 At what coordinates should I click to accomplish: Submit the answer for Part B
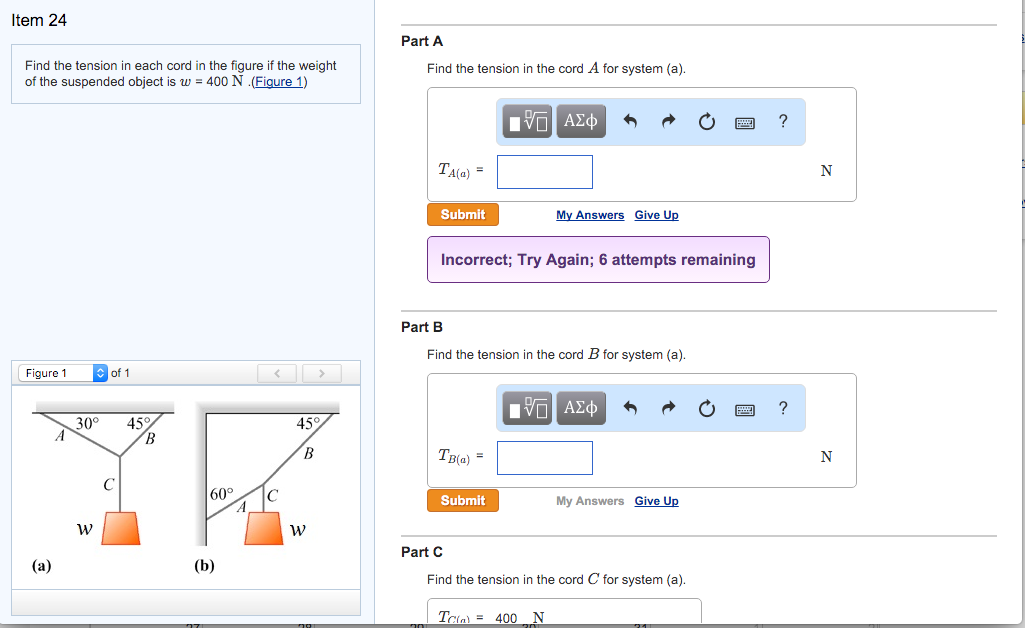462,500
